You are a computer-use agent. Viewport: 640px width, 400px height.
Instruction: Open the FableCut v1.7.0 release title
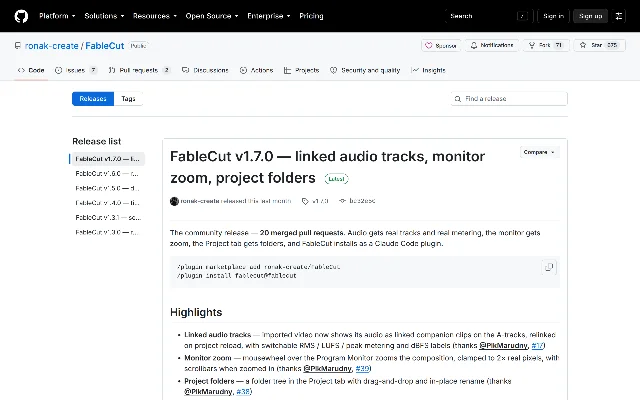point(327,167)
